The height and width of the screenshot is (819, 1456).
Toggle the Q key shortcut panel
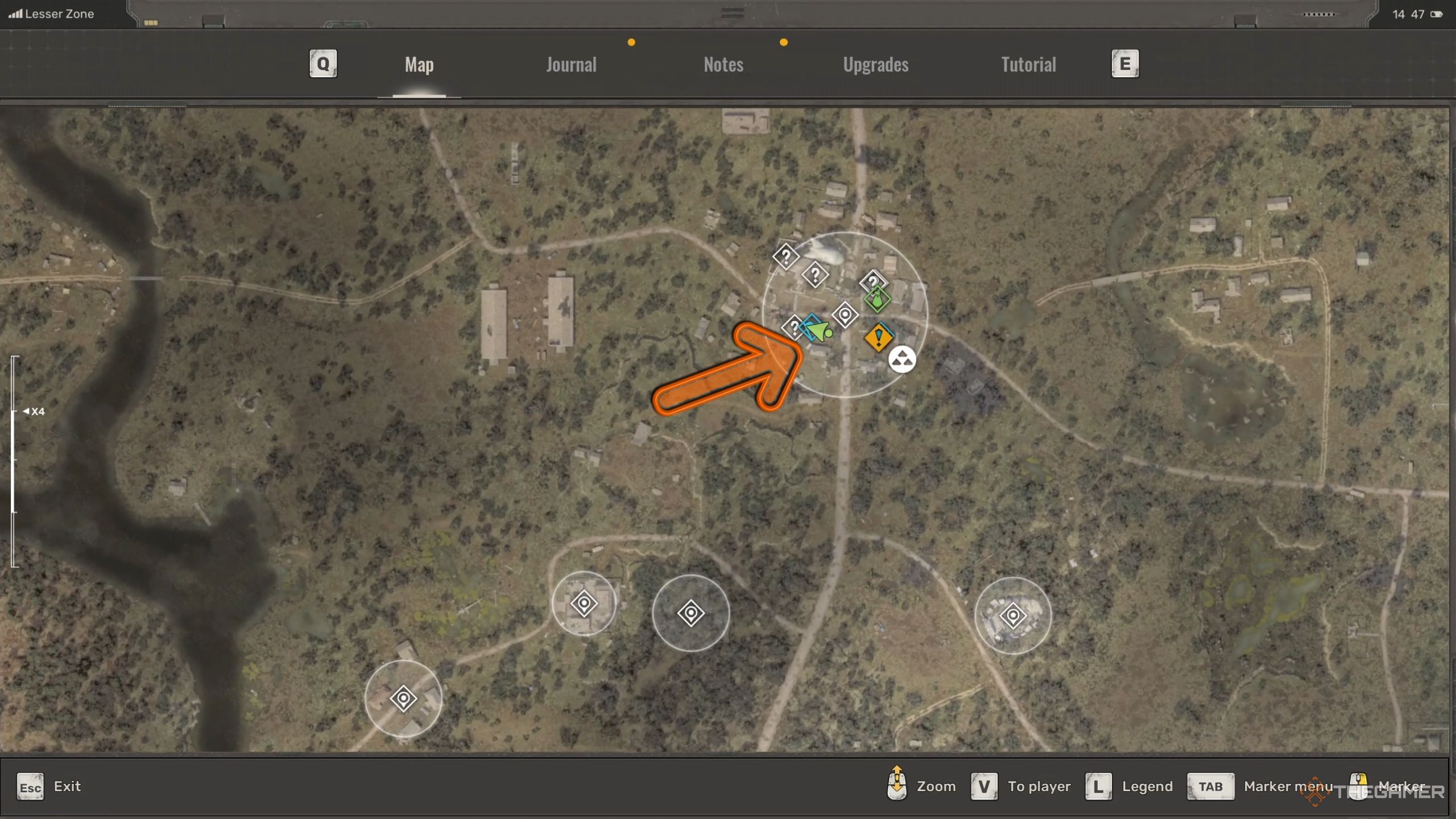tap(323, 63)
